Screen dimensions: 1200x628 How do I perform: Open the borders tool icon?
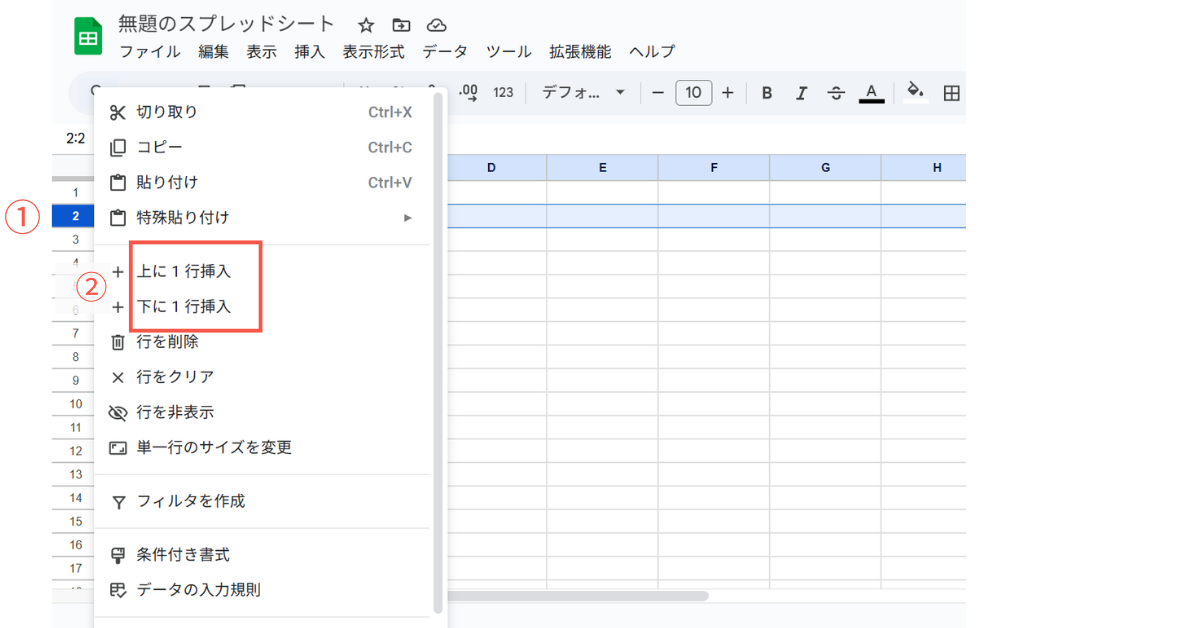(x=952, y=93)
